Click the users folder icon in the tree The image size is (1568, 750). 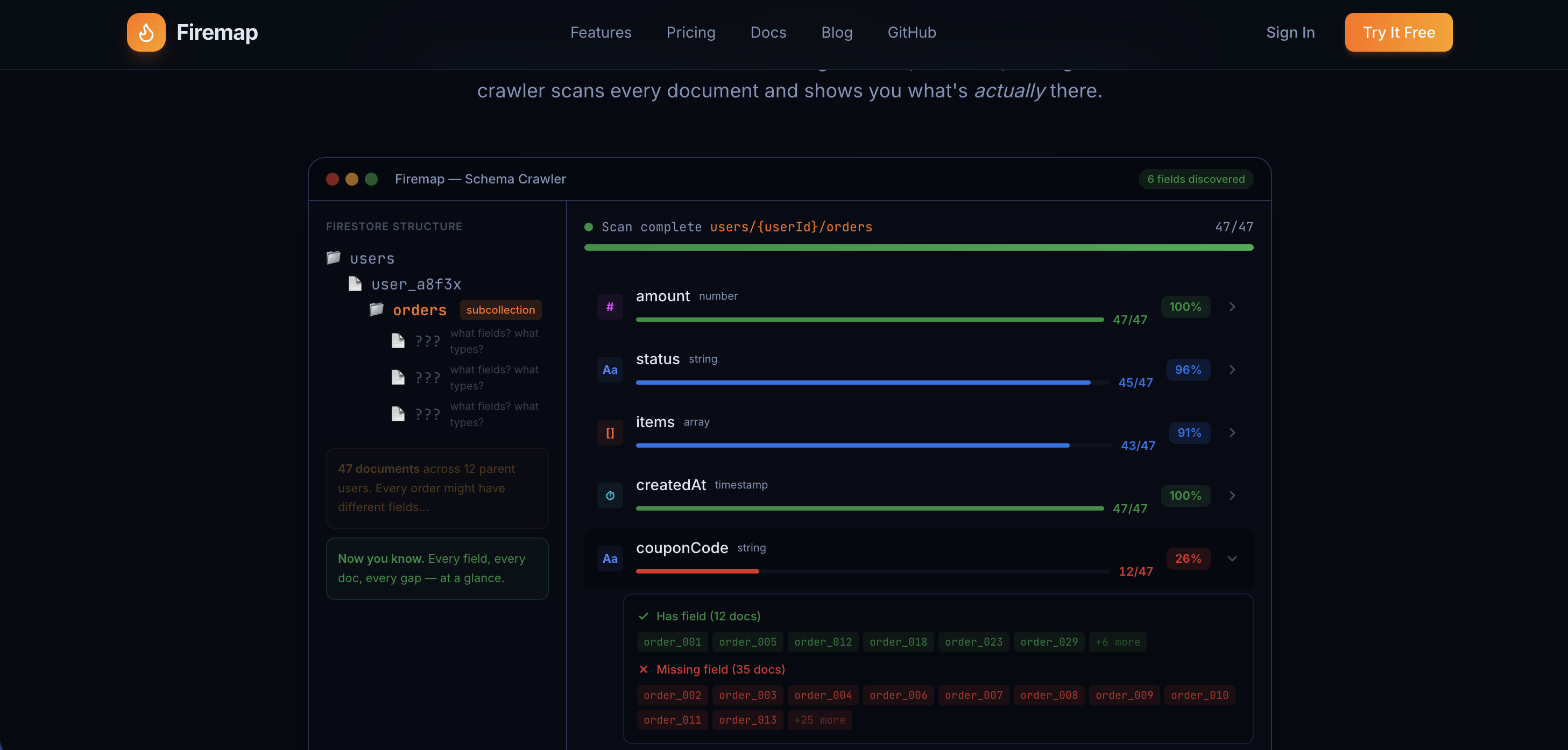334,258
